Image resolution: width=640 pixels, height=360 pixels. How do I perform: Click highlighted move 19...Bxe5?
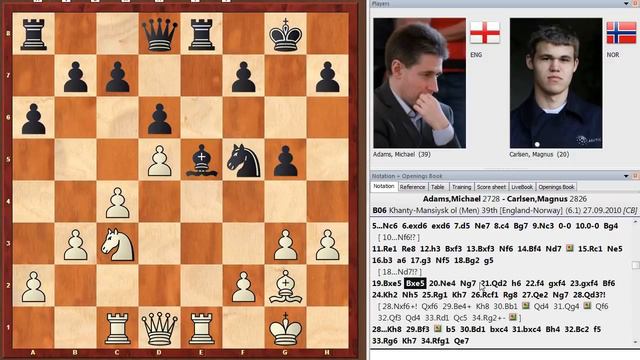[x=415, y=283]
